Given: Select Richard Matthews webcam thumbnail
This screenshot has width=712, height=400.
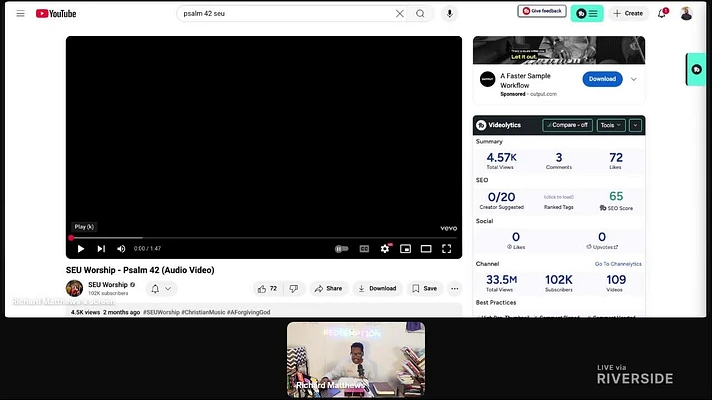Looking at the screenshot, I should click(x=356, y=360).
